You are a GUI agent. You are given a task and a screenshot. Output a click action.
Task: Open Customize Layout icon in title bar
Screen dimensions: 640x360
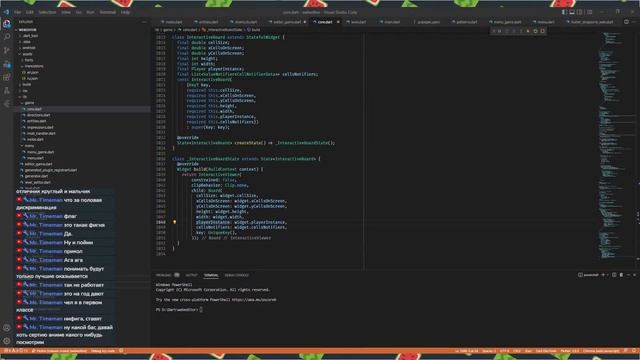(x=589, y=12)
